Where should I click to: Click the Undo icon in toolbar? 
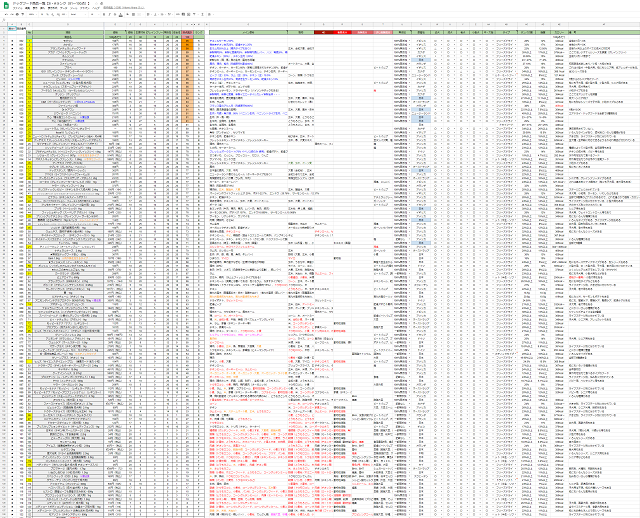6,14
